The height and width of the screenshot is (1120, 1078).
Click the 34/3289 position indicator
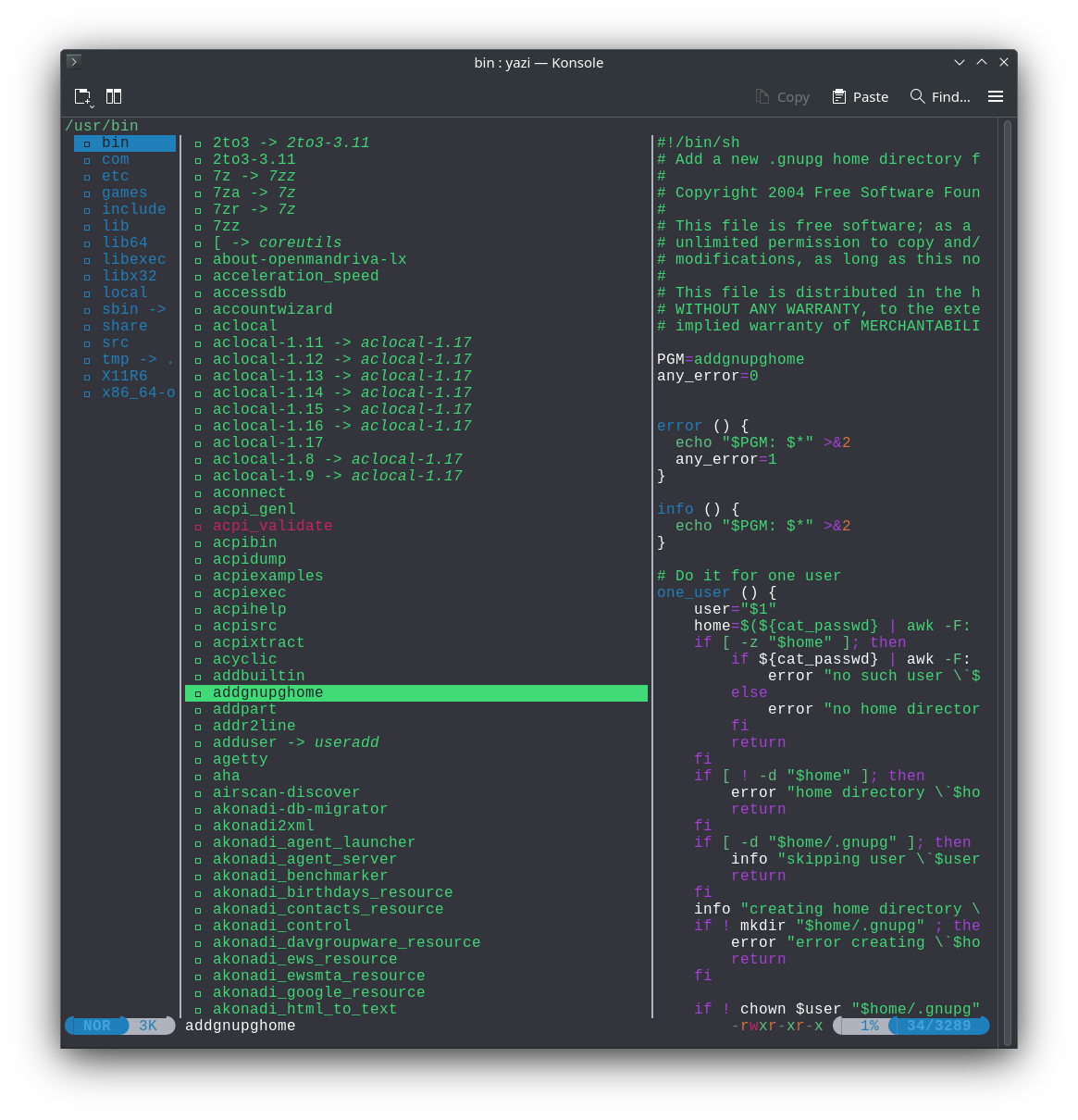938,1026
